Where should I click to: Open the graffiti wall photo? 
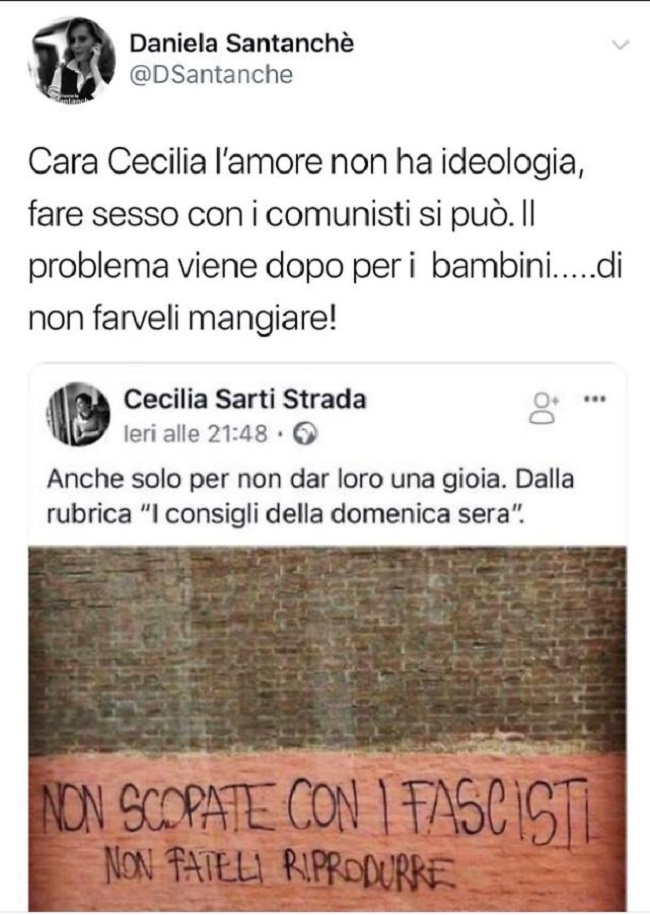tap(327, 728)
